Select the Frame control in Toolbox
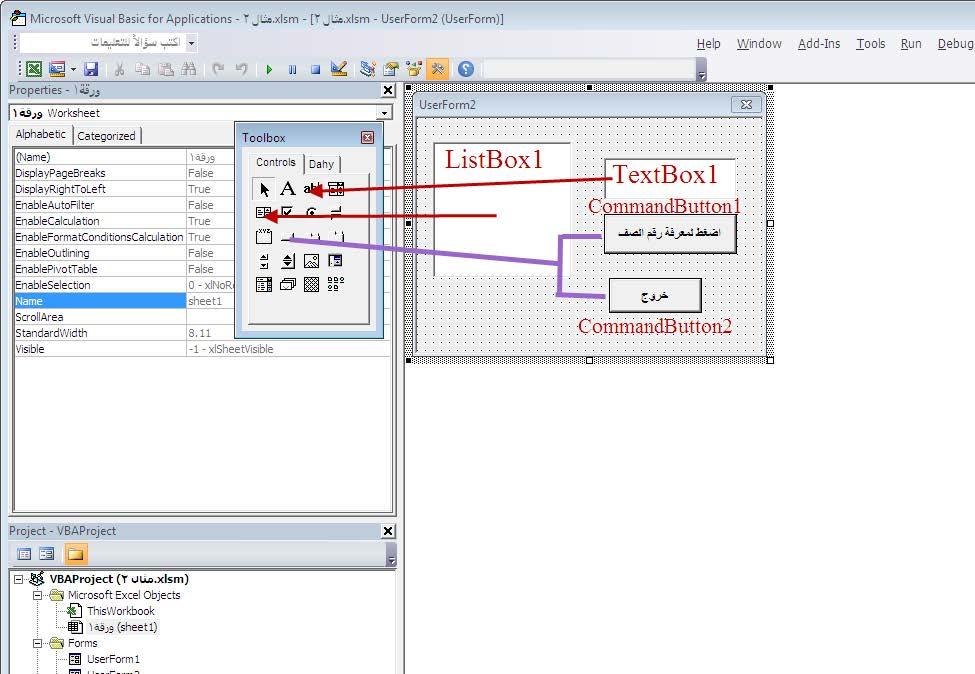This screenshot has width=975, height=674. pos(264,236)
